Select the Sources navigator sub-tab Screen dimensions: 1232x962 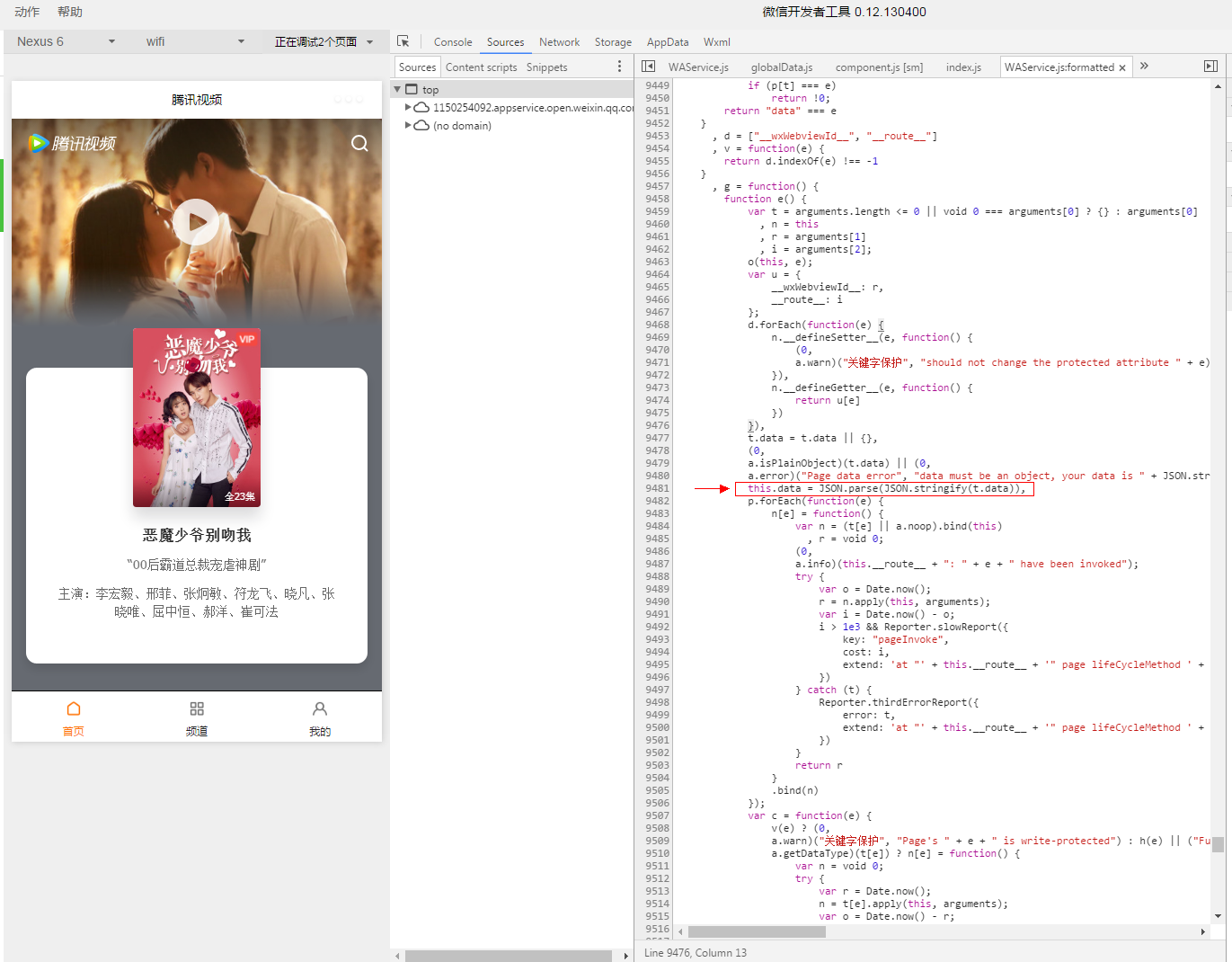(x=417, y=67)
